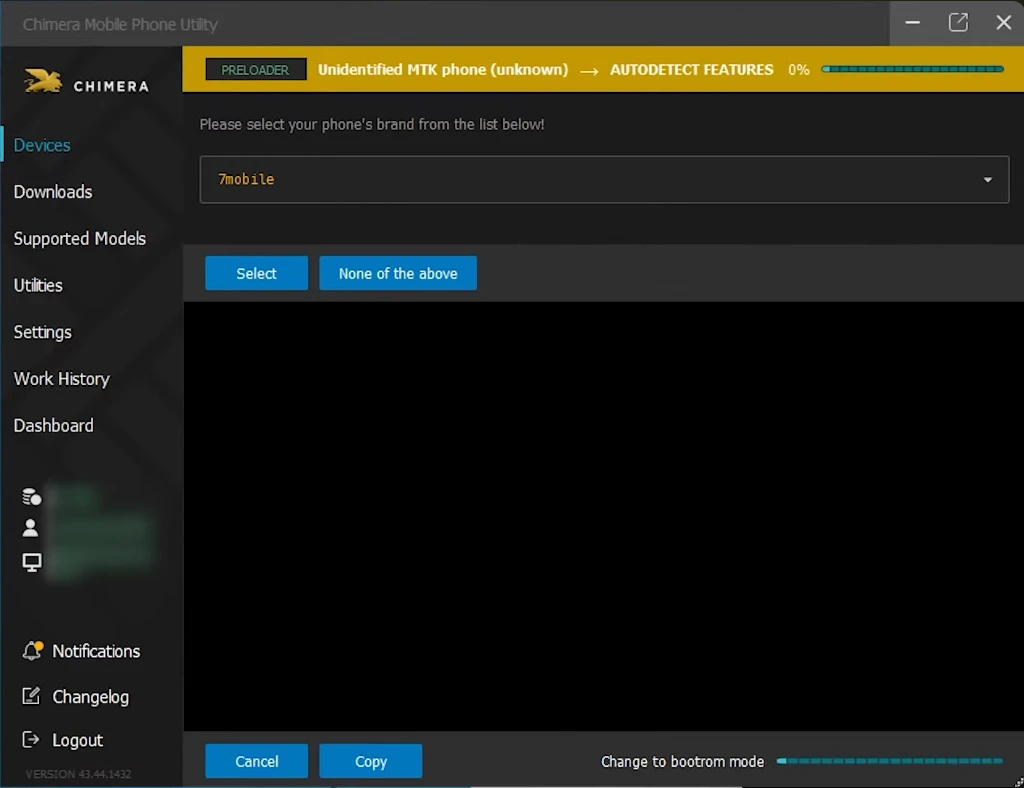Go to Downloads in sidebar
The width and height of the screenshot is (1024, 788).
[53, 192]
